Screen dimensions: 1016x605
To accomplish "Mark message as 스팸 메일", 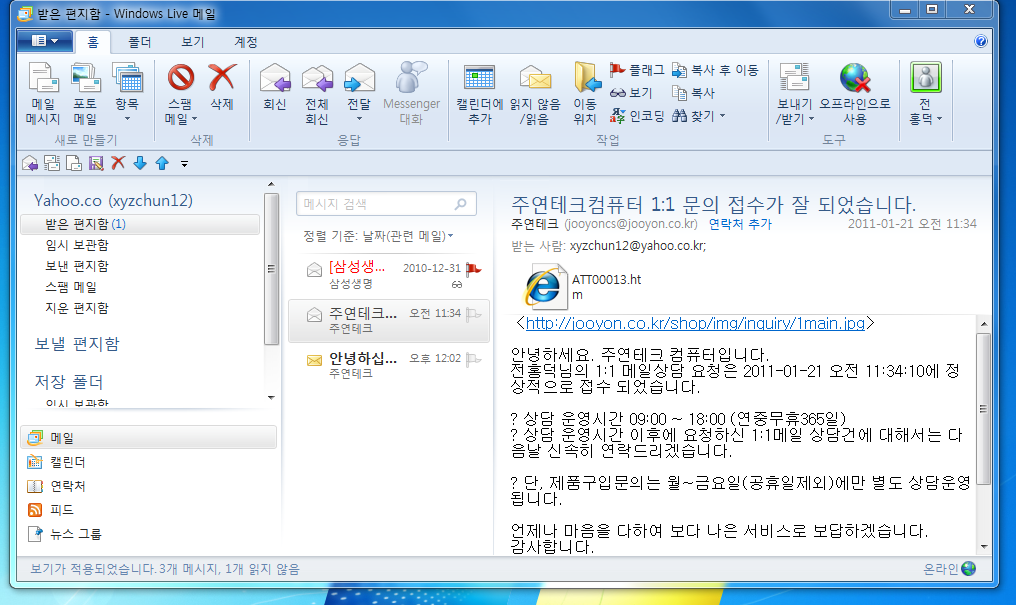I will point(181,94).
